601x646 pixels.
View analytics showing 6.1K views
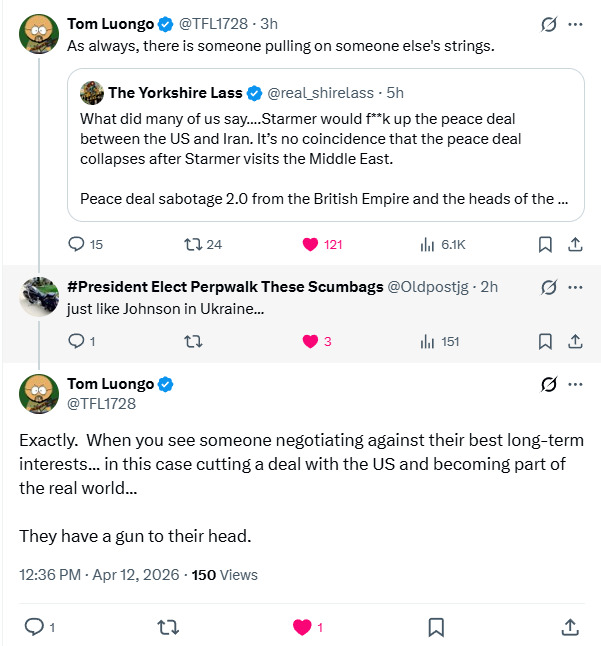(428, 244)
